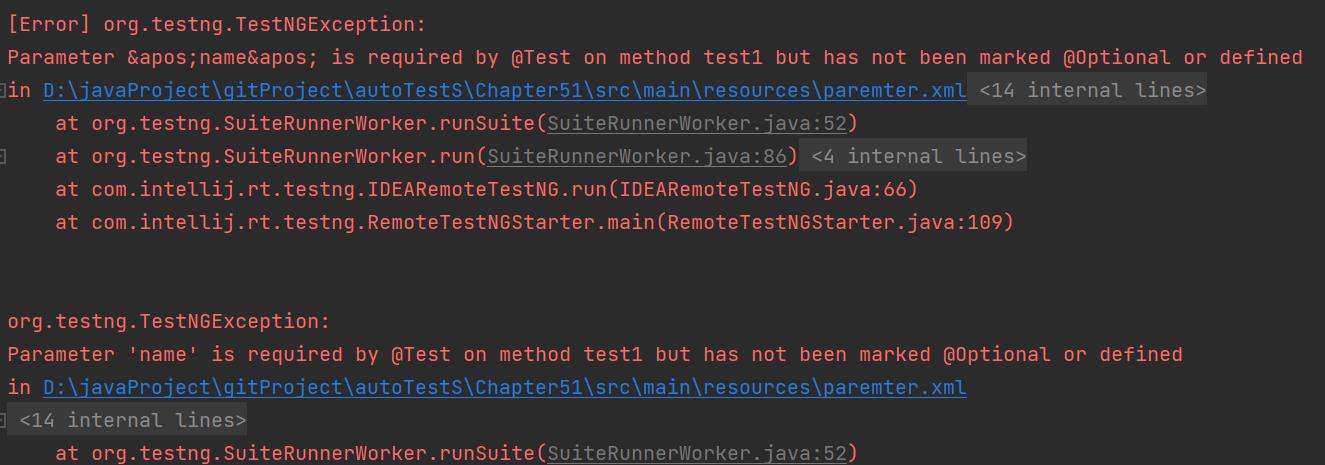Image resolution: width=1325 pixels, height=465 pixels.
Task: Click the 'Parameter &apos;name&apos;' message line
Action: [x=654, y=58]
